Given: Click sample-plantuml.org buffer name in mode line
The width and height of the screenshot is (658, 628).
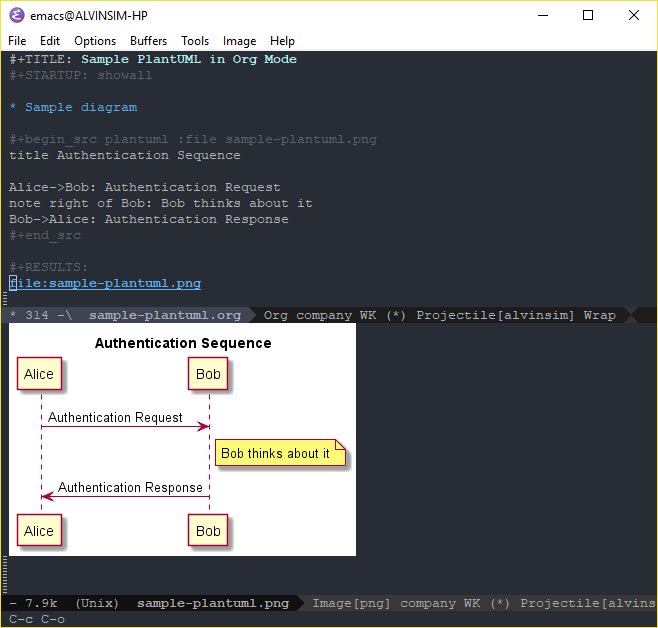Looking at the screenshot, I should coord(164,315).
